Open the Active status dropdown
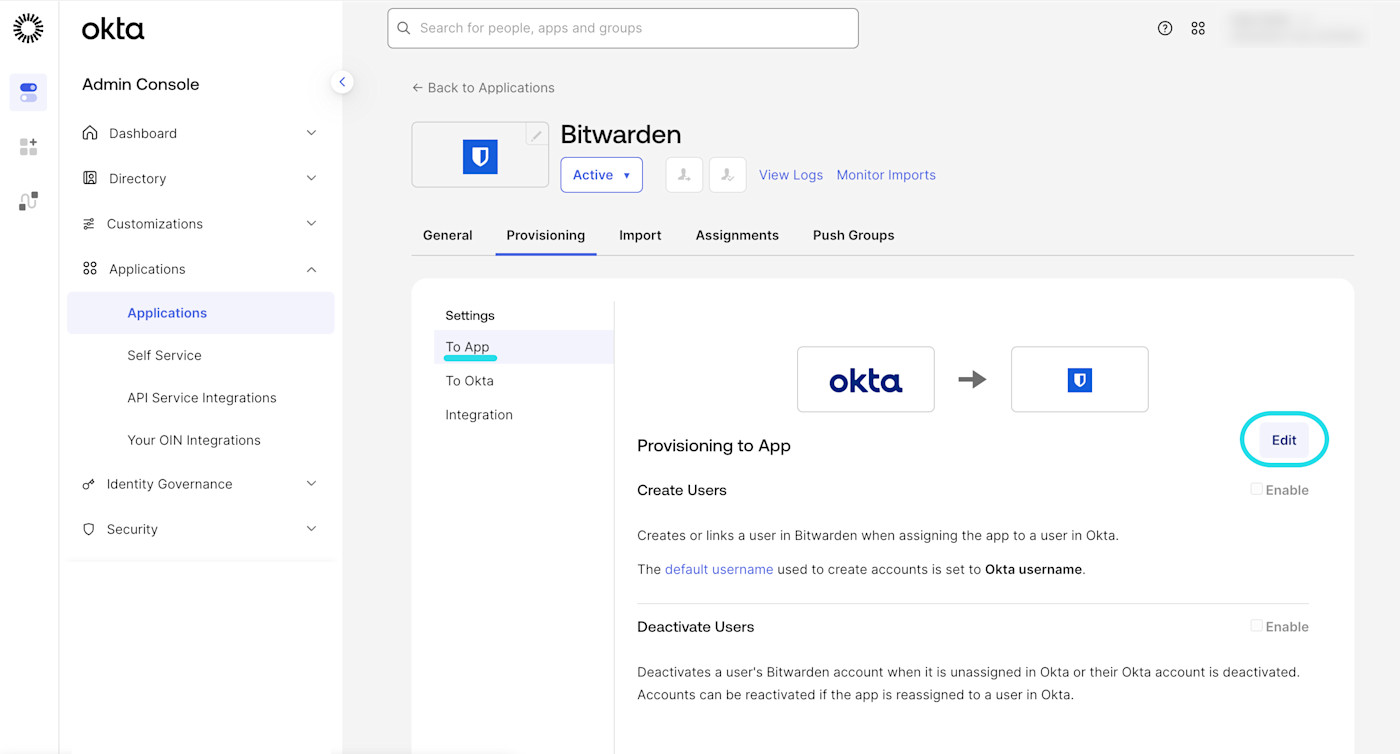This screenshot has width=1400, height=754. [x=601, y=175]
